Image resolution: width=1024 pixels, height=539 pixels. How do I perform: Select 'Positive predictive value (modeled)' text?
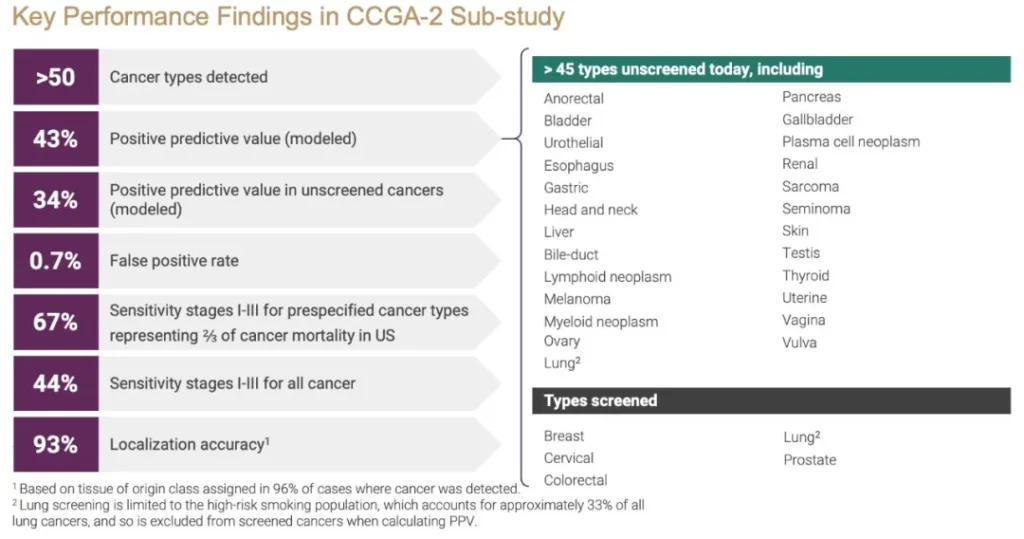[233, 139]
